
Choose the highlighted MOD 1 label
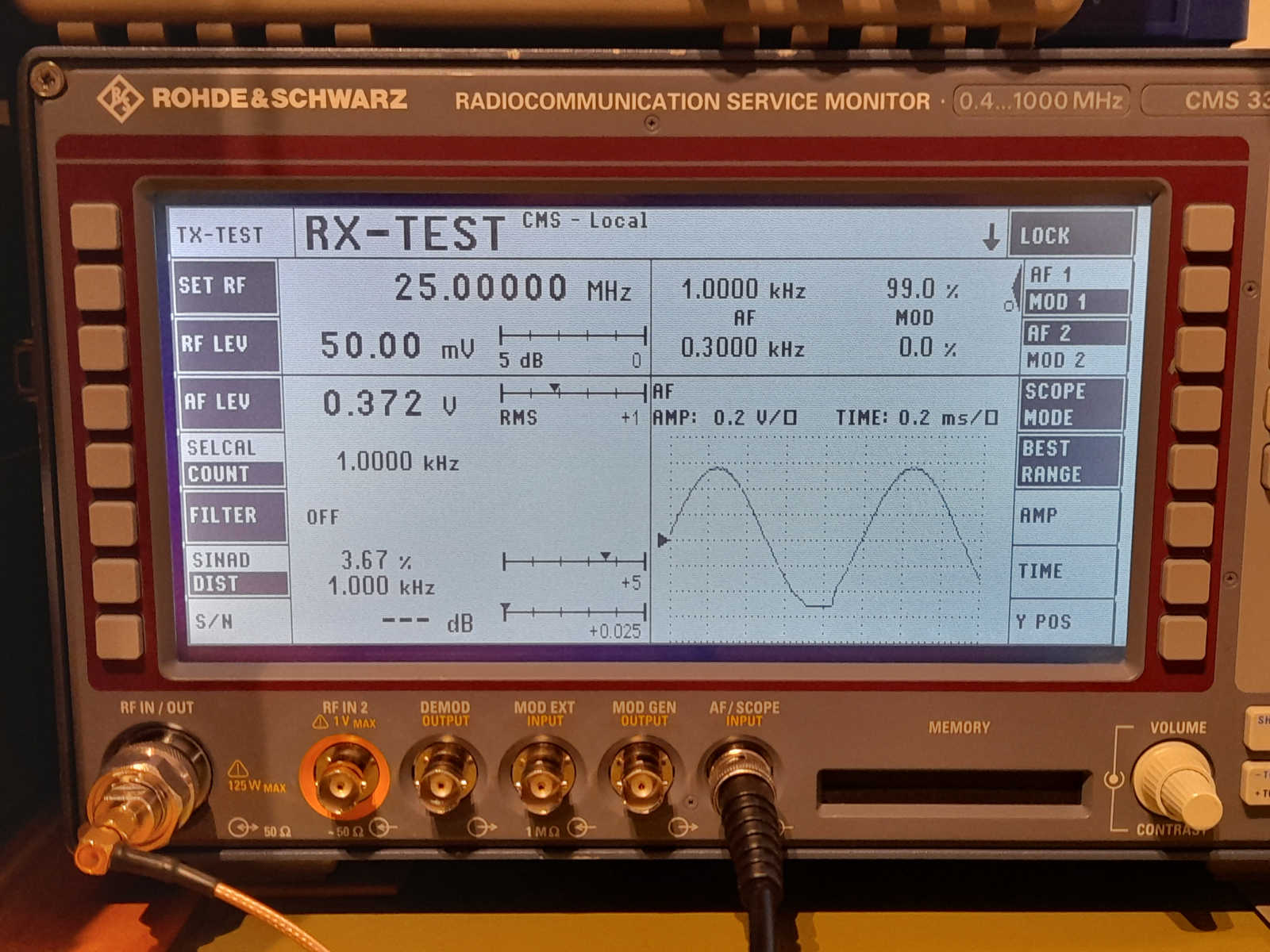[1076, 301]
